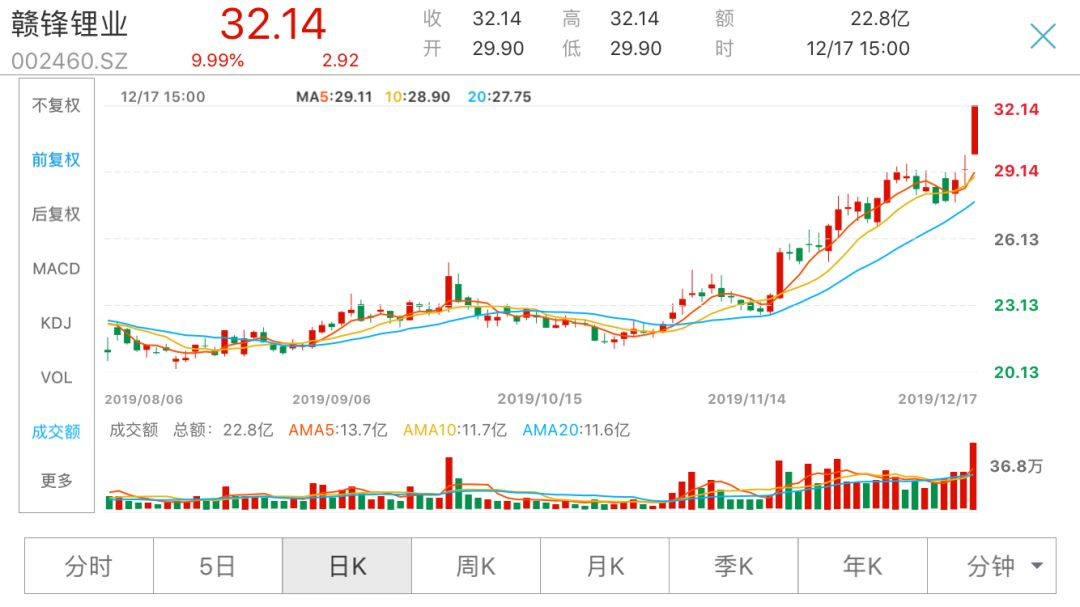Switch to 分时 chart tab
Screen dimensions: 1080x607
pos(89,566)
